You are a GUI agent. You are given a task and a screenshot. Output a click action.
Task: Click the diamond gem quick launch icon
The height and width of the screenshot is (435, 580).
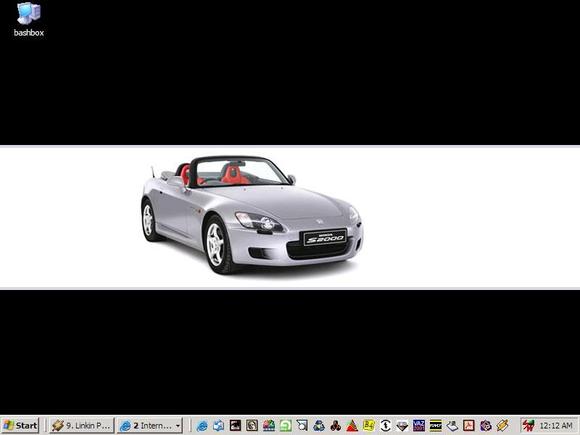[x=402, y=426]
